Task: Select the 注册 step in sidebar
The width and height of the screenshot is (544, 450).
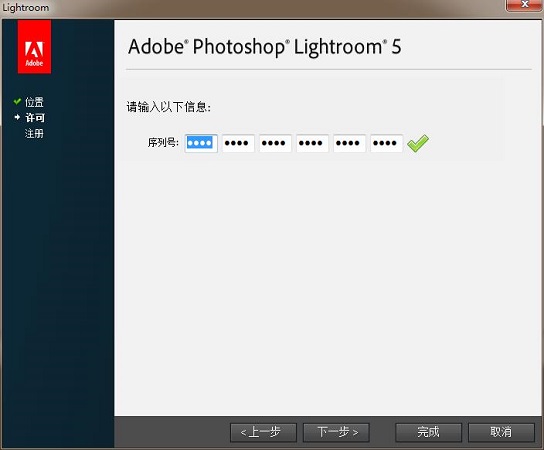Action: click(x=34, y=133)
